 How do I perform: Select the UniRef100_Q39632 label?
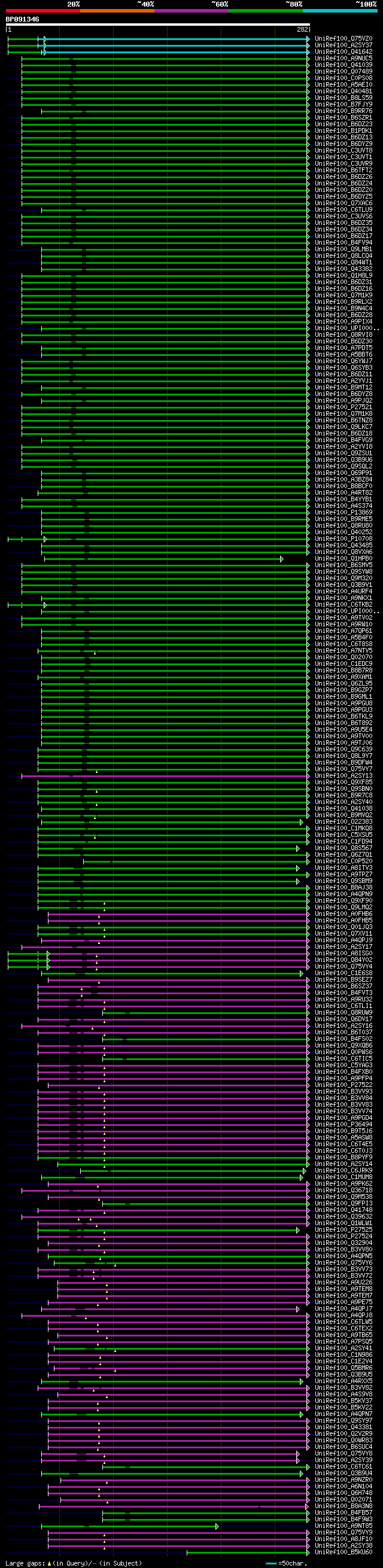(344, 1216)
